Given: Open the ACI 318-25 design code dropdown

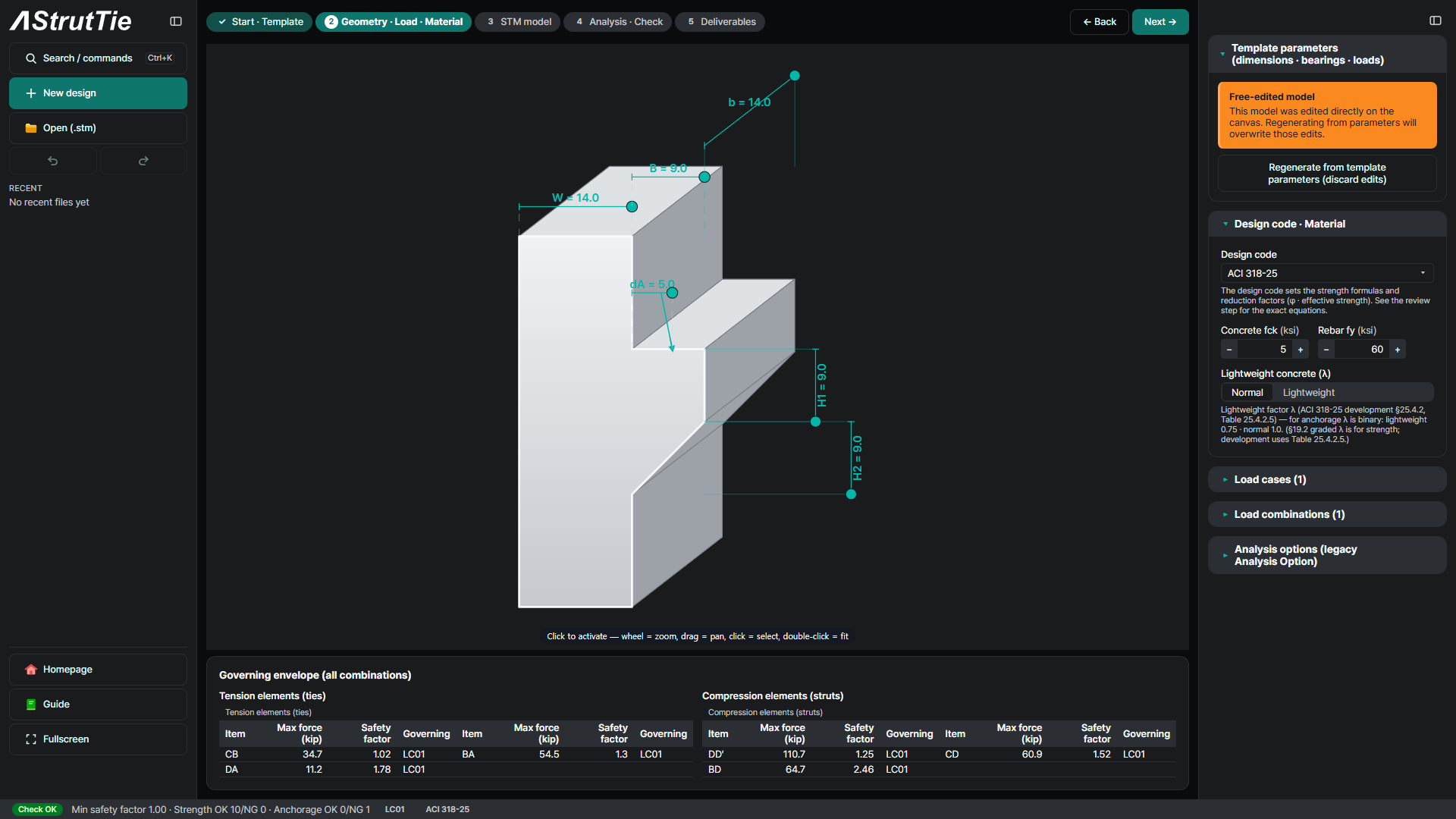Looking at the screenshot, I should point(1327,274).
